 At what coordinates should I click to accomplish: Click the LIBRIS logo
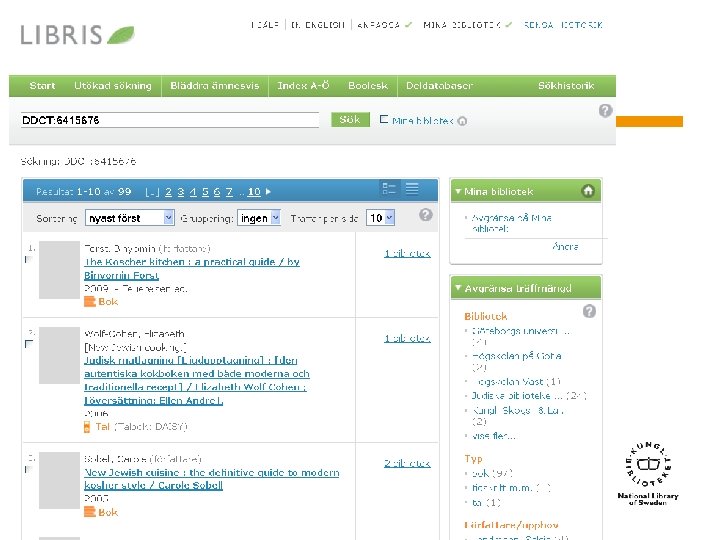77,35
